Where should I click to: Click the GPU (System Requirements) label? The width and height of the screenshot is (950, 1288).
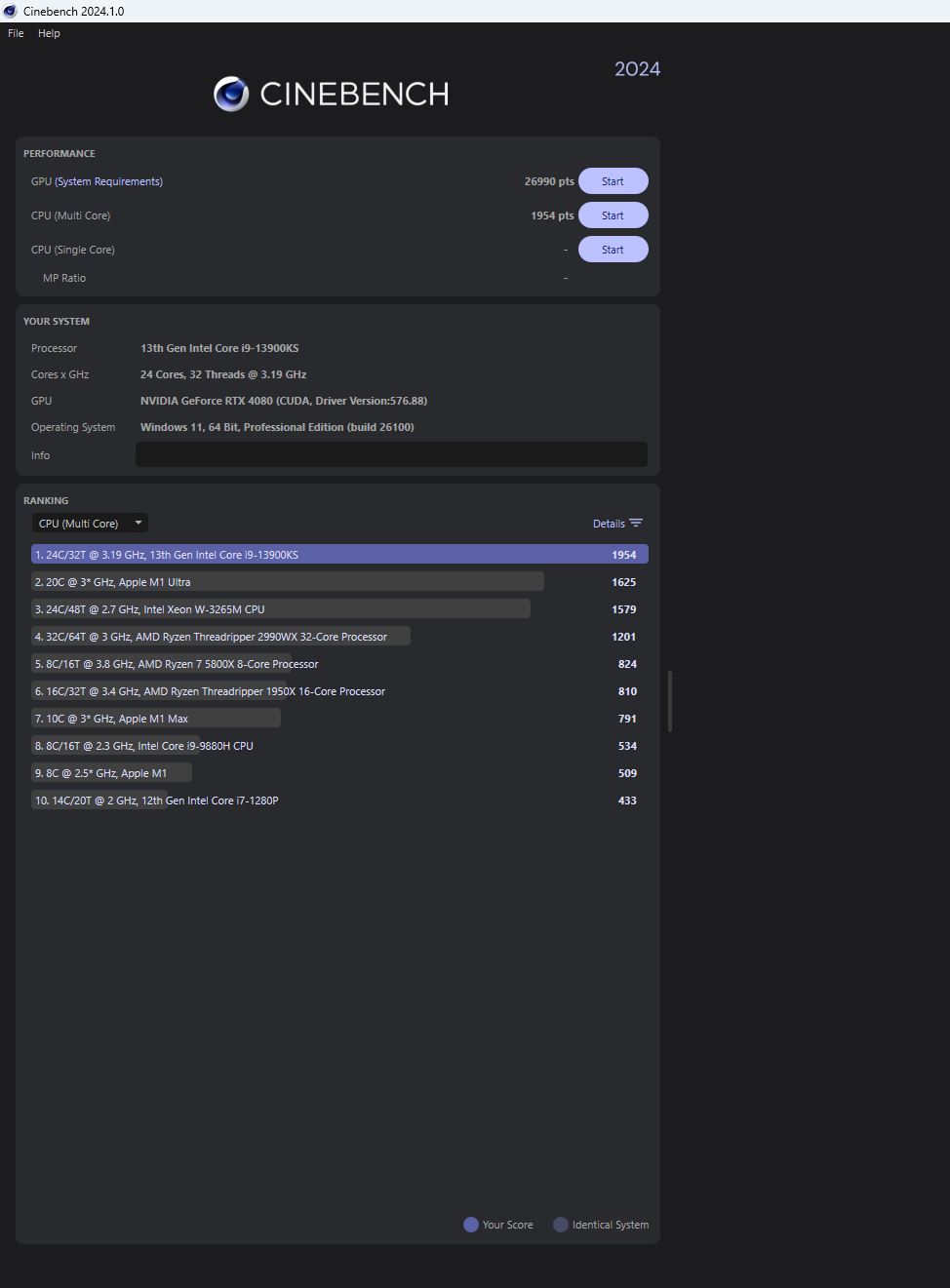97,181
